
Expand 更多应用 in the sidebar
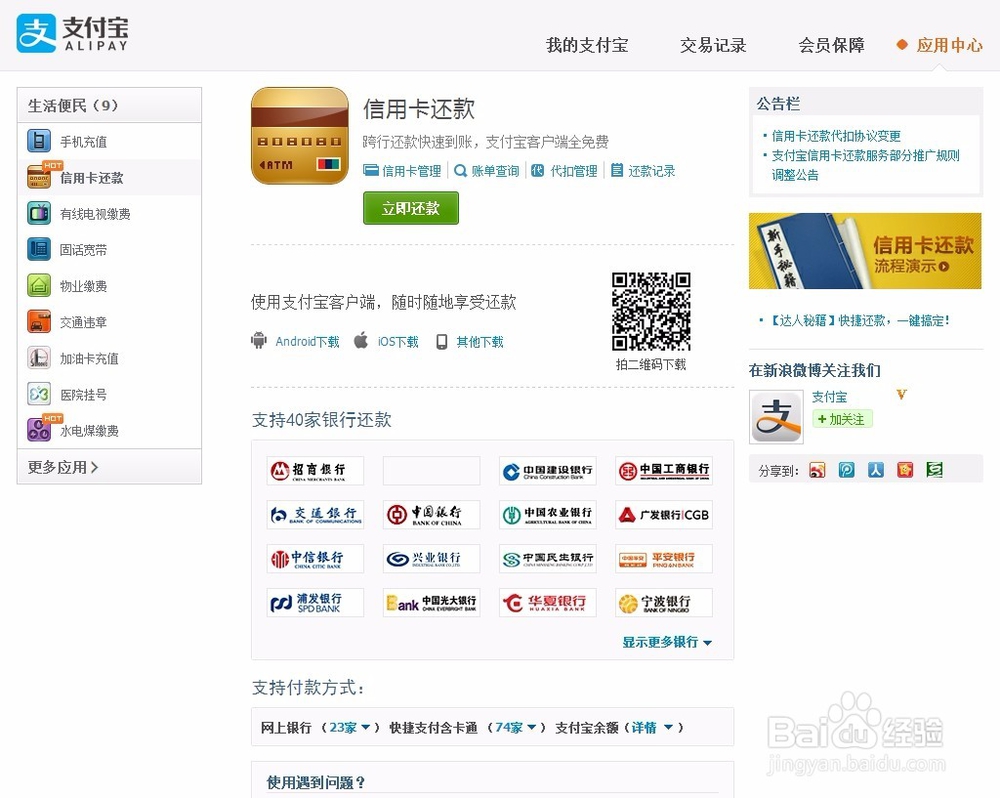tap(63, 467)
